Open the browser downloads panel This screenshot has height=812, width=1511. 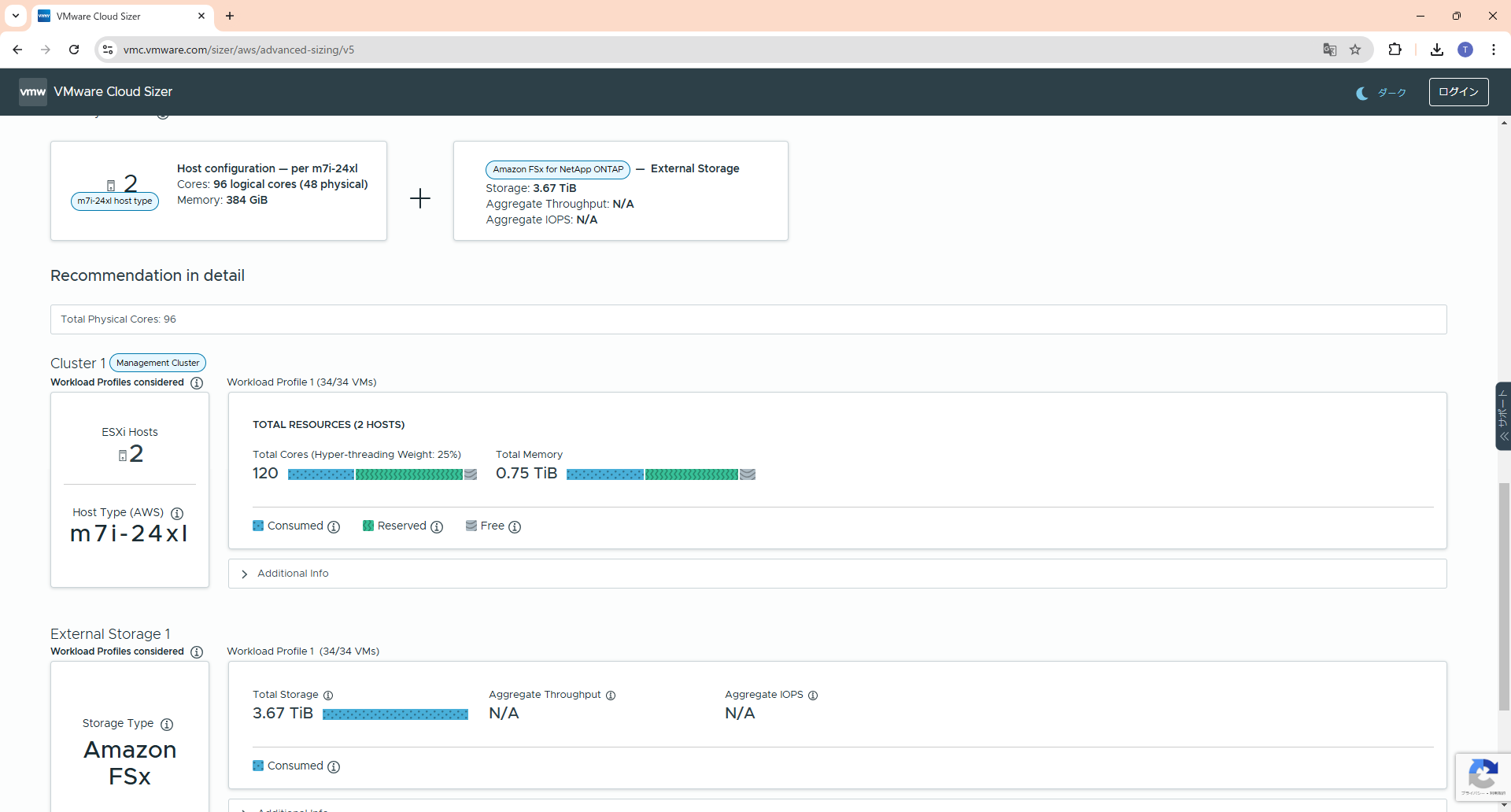[x=1437, y=50]
